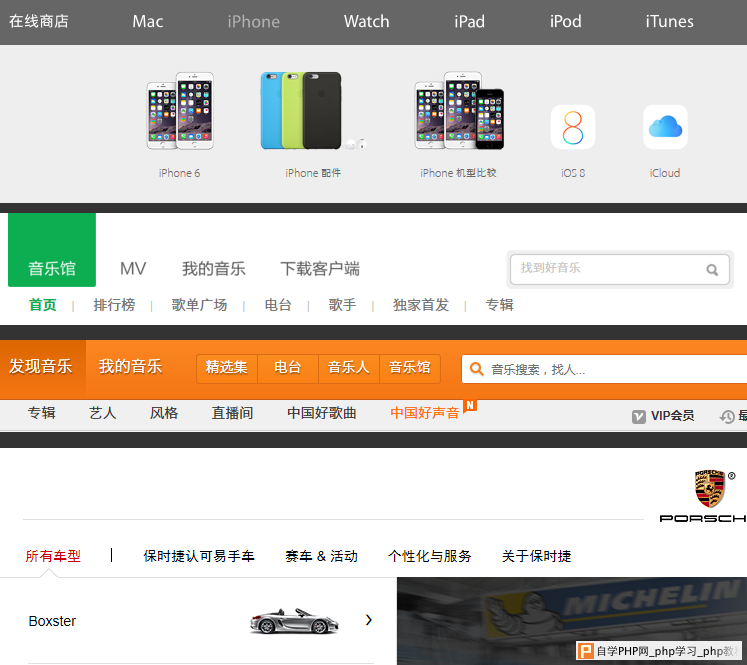Select Mac in Apple nav bar
Viewport: 747px width, 665px height.
tap(148, 21)
